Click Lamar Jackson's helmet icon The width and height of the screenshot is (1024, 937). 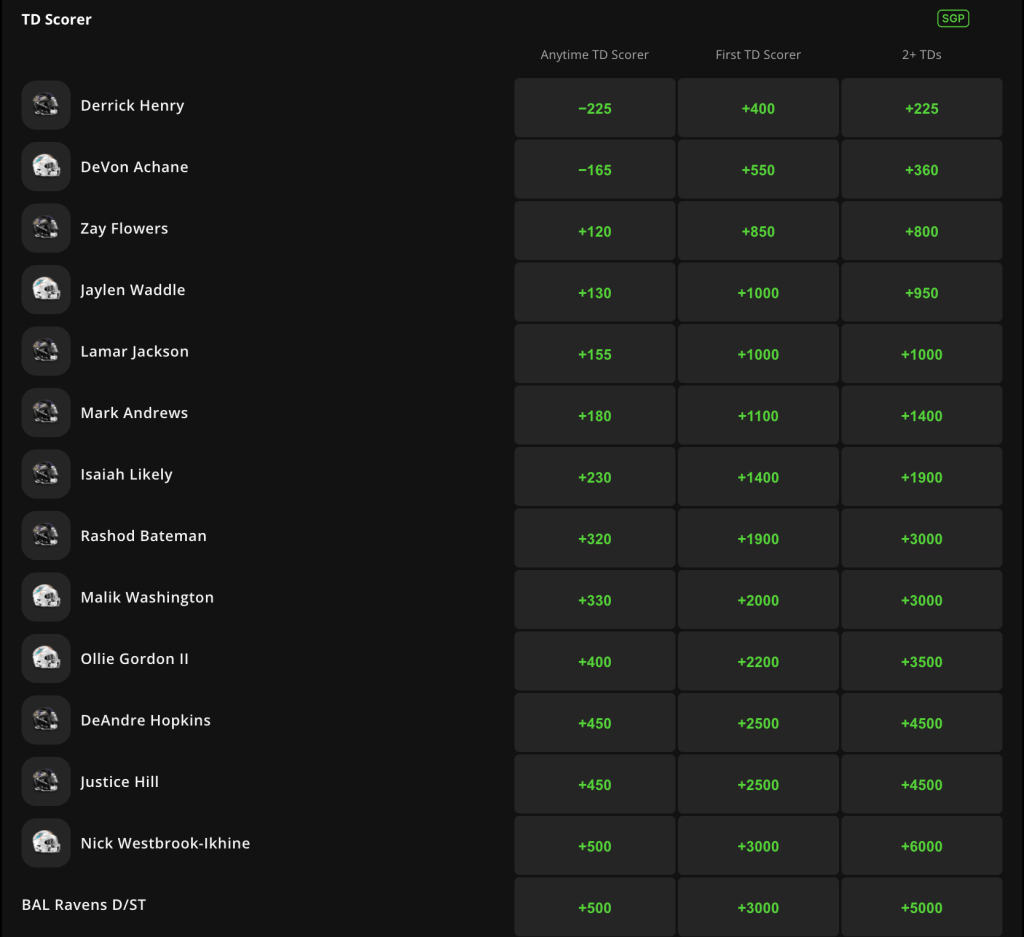point(46,352)
